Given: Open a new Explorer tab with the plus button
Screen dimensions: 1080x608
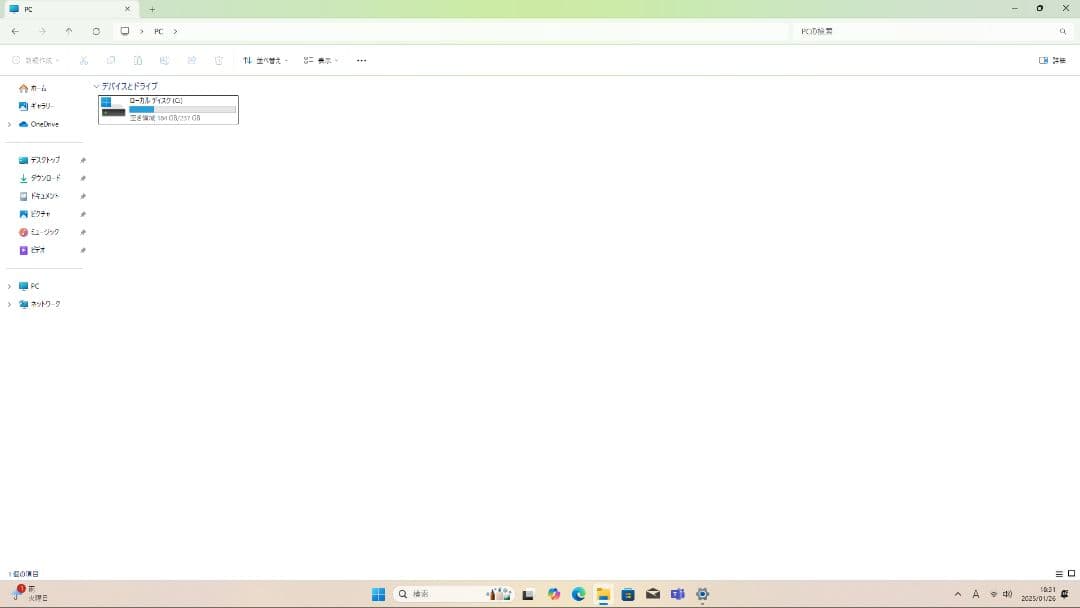Looking at the screenshot, I should coord(152,9).
